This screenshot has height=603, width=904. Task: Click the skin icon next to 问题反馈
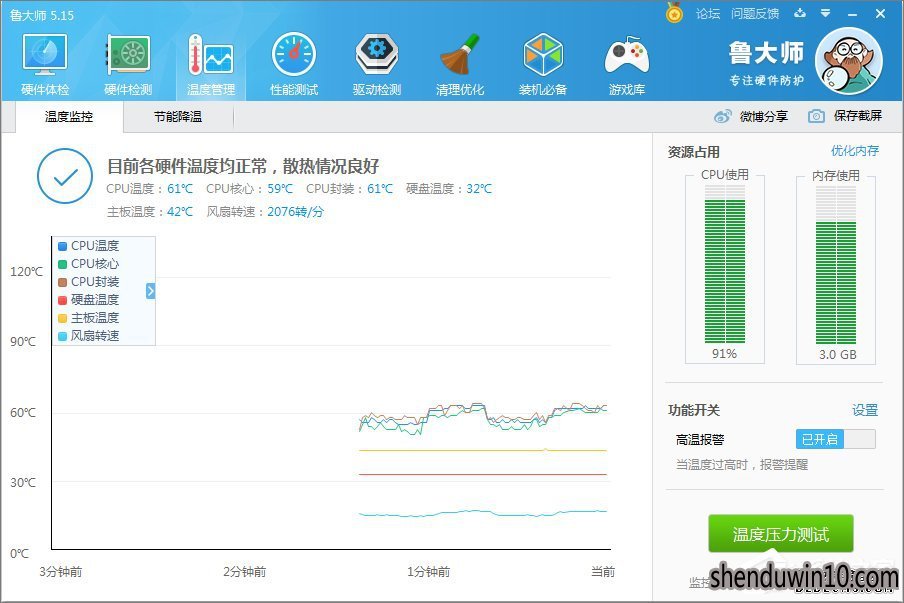[x=800, y=13]
